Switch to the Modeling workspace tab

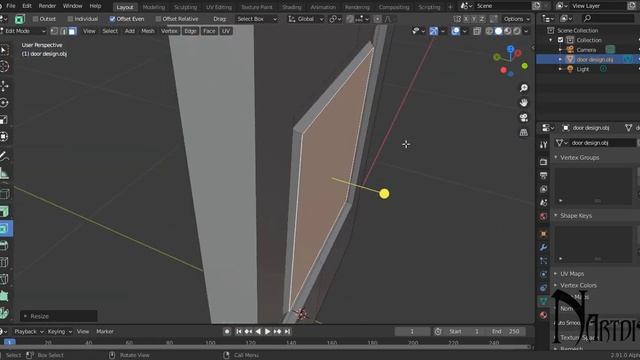coord(154,7)
